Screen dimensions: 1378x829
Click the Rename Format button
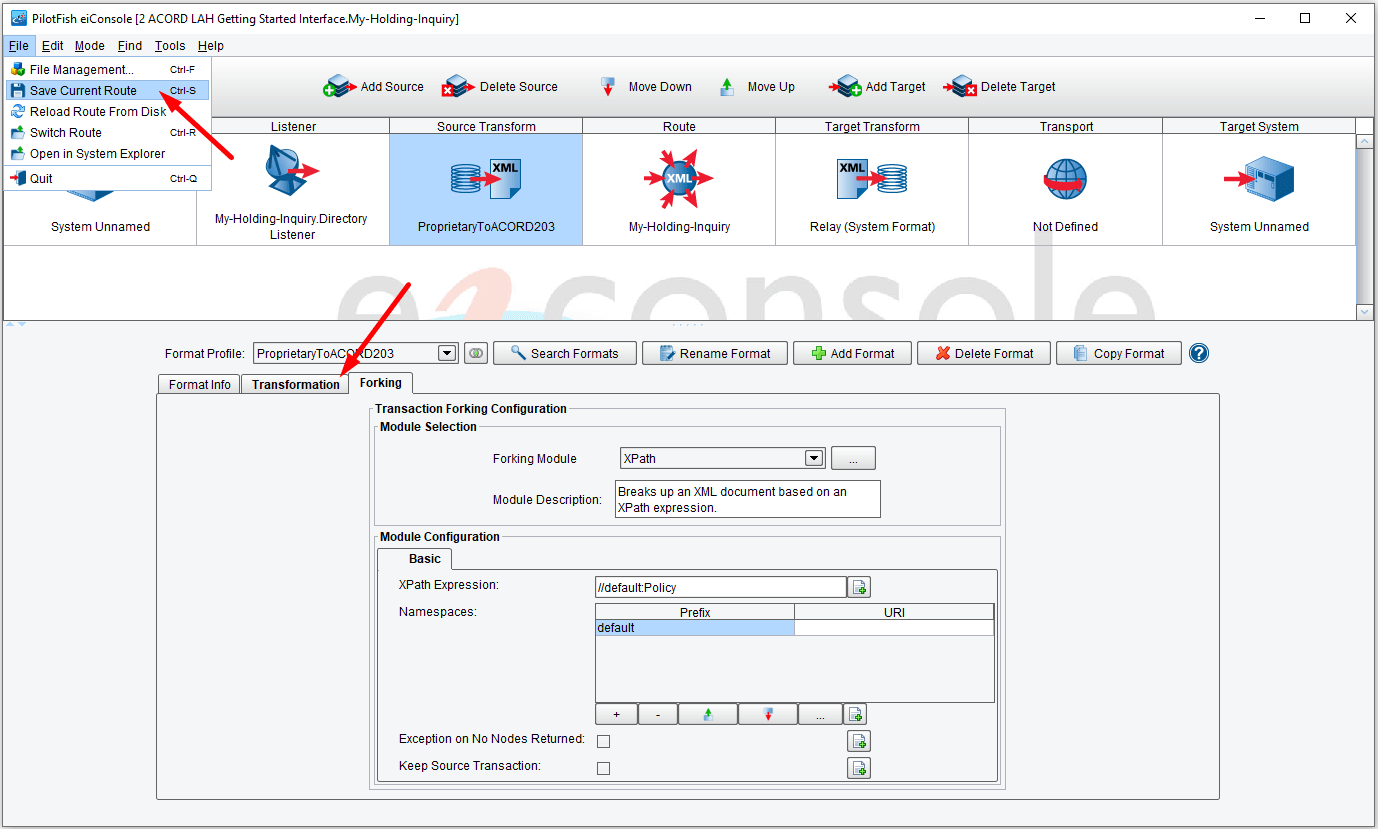(714, 353)
